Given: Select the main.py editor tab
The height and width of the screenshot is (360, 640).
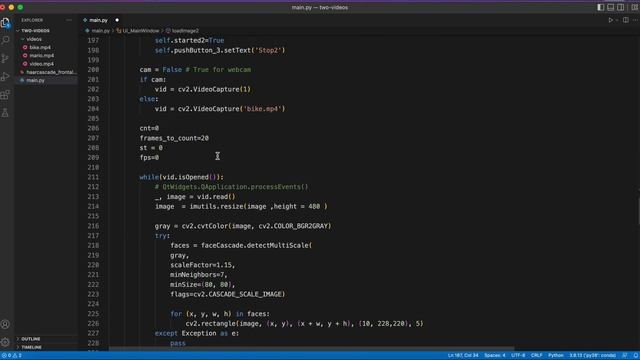Looking at the screenshot, I should pos(98,20).
